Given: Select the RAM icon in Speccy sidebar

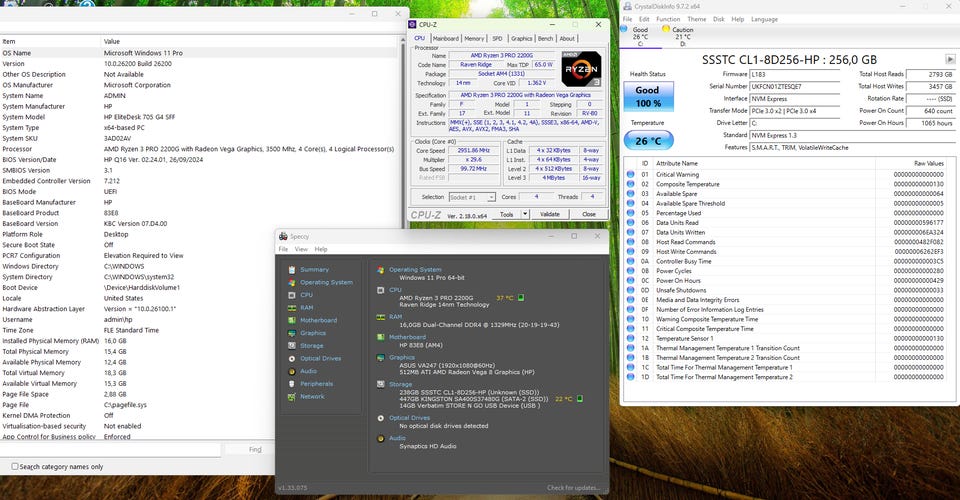Looking at the screenshot, I should (x=291, y=307).
